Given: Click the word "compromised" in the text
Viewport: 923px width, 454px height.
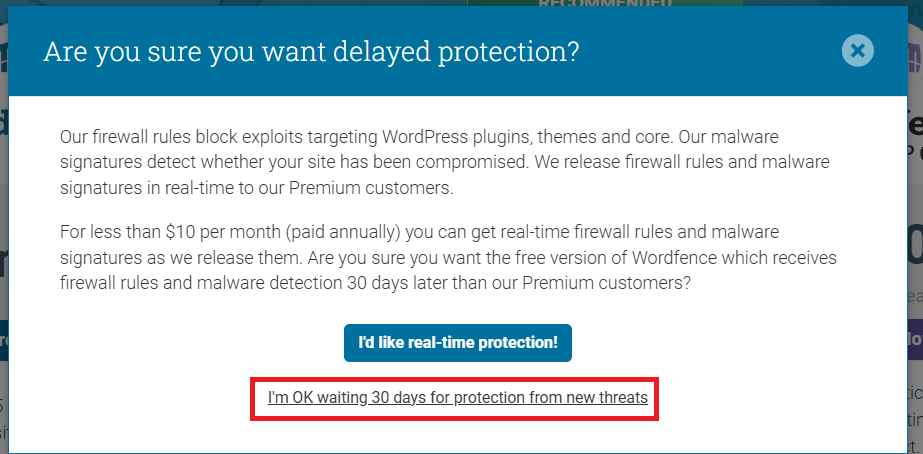Looking at the screenshot, I should click(476, 163).
